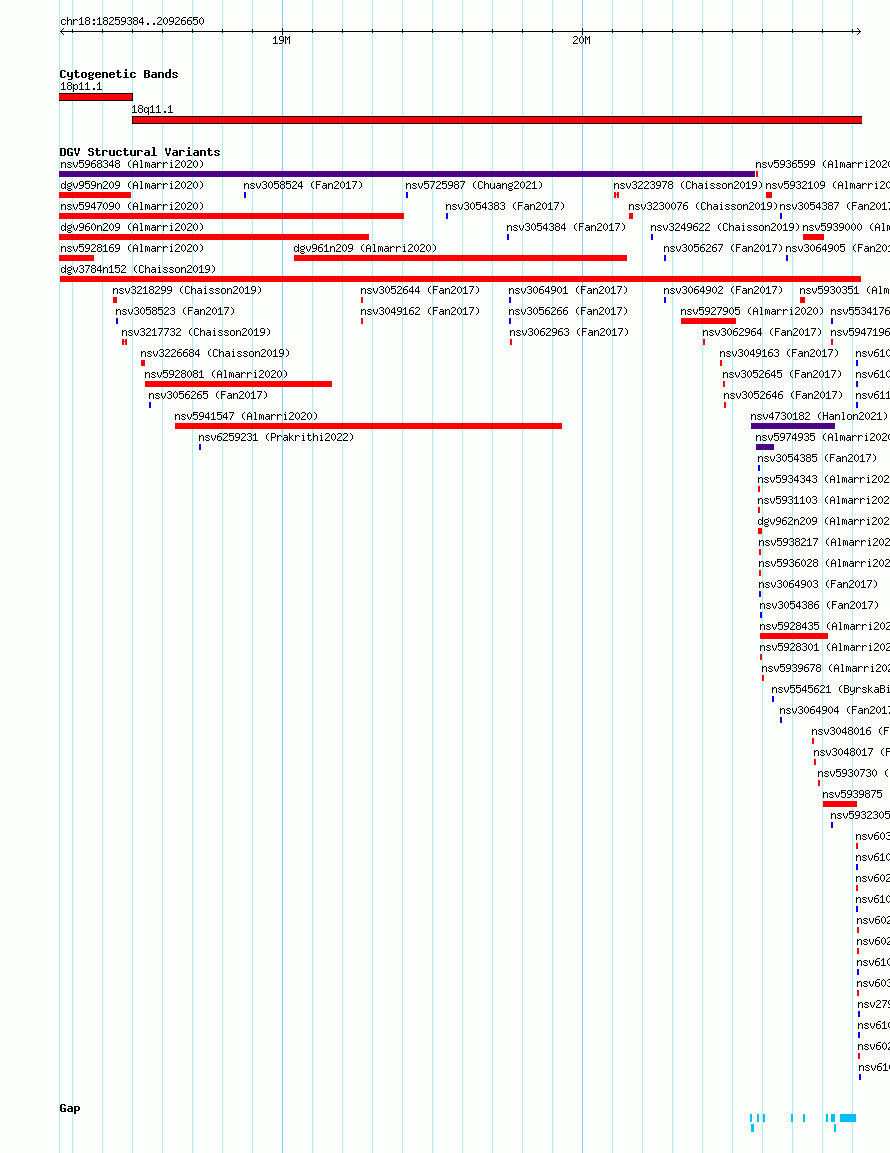Open variant nsv3217732 (Chaisson2019)
The image size is (890, 1153).
[x=196, y=332]
